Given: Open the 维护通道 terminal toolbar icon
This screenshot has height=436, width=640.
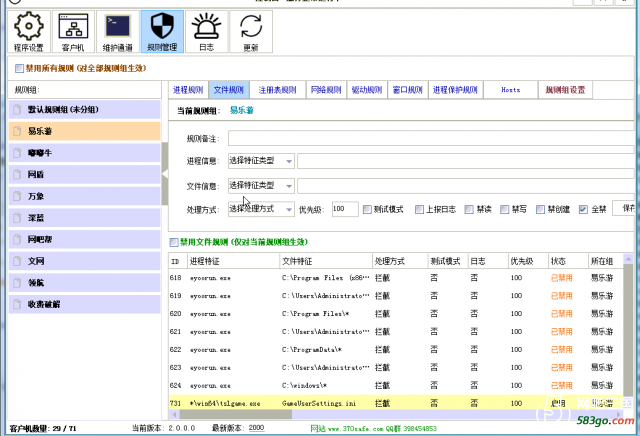Looking at the screenshot, I should click(x=118, y=32).
